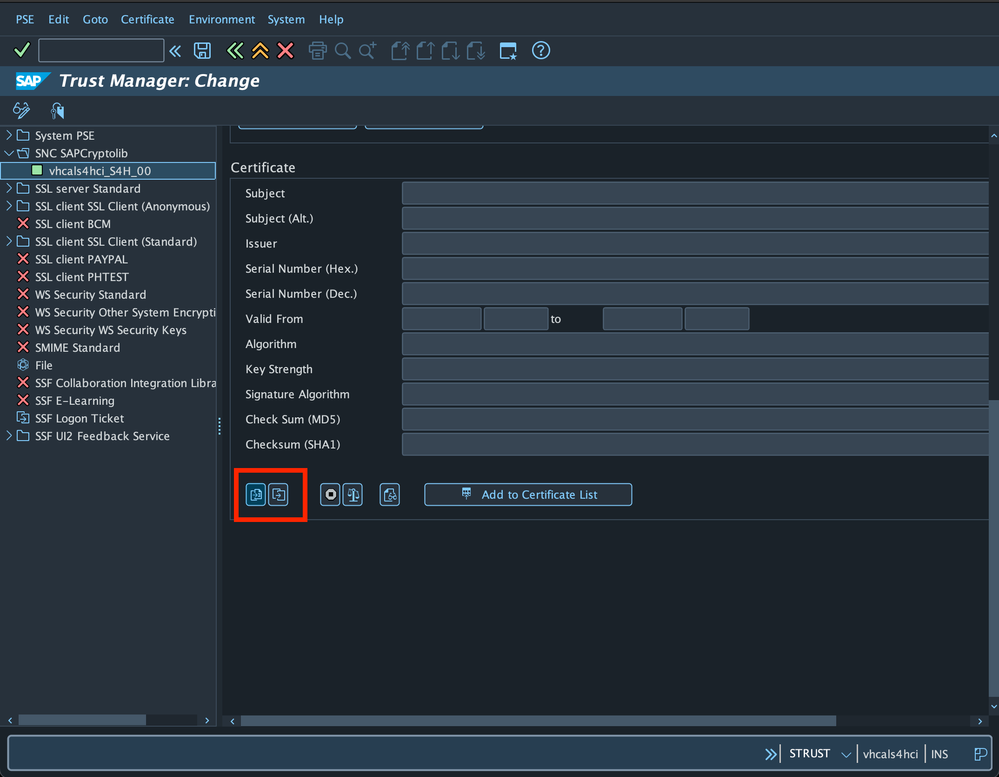Select SSL client BCM entry
The width and height of the screenshot is (999, 777).
coord(73,224)
